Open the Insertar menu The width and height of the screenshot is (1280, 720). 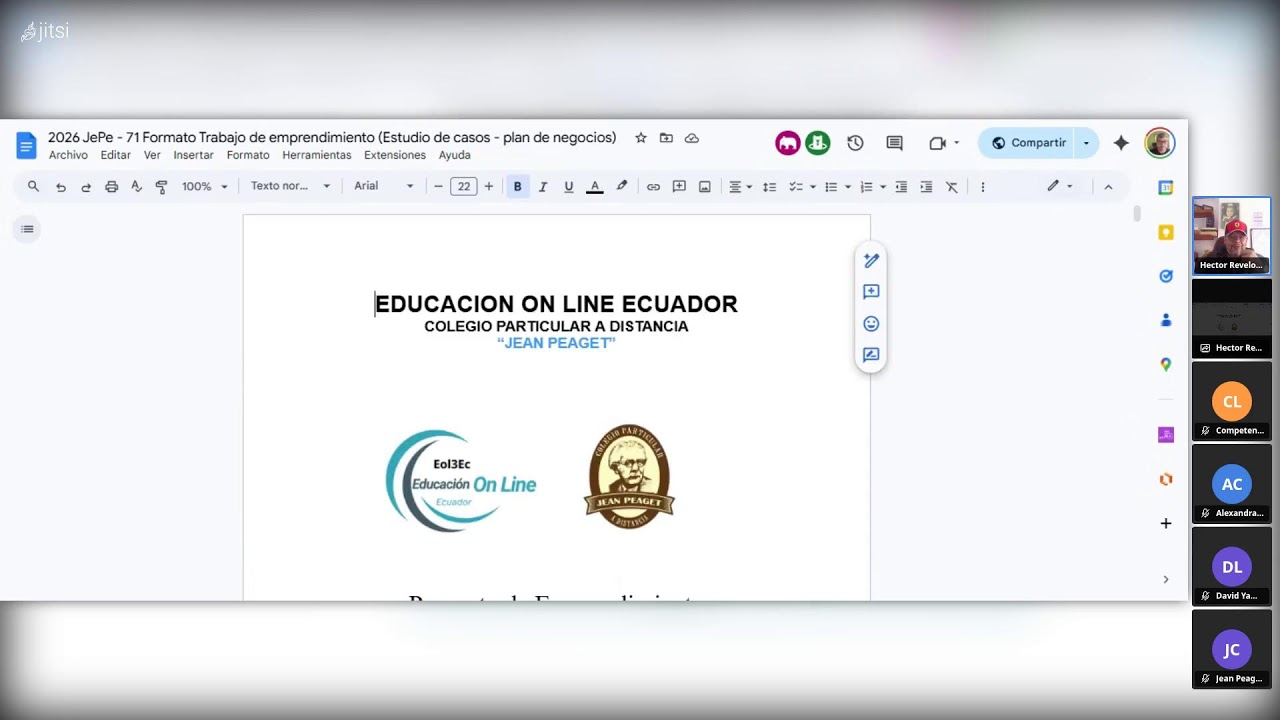tap(193, 156)
